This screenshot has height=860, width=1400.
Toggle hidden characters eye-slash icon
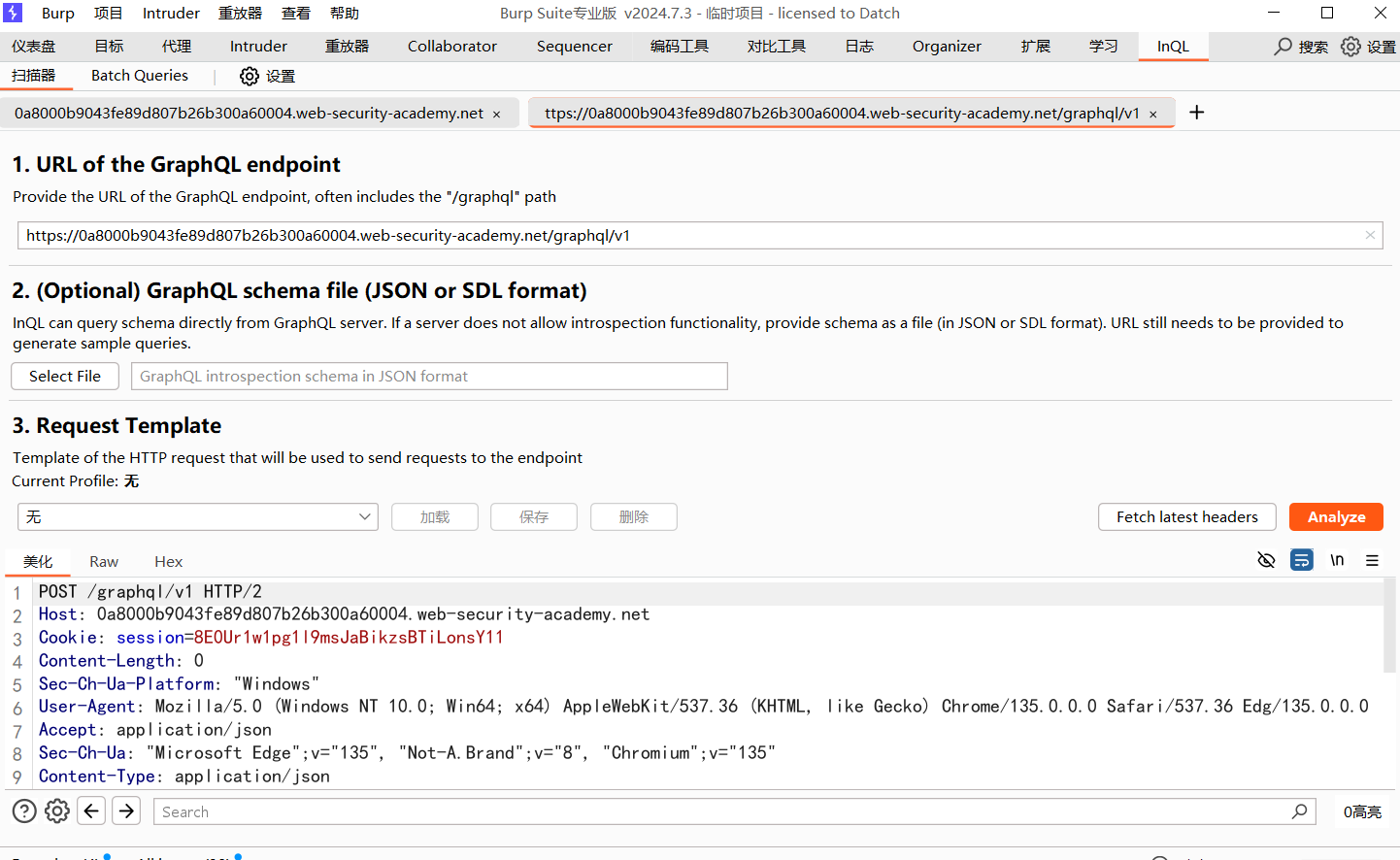tap(1266, 560)
